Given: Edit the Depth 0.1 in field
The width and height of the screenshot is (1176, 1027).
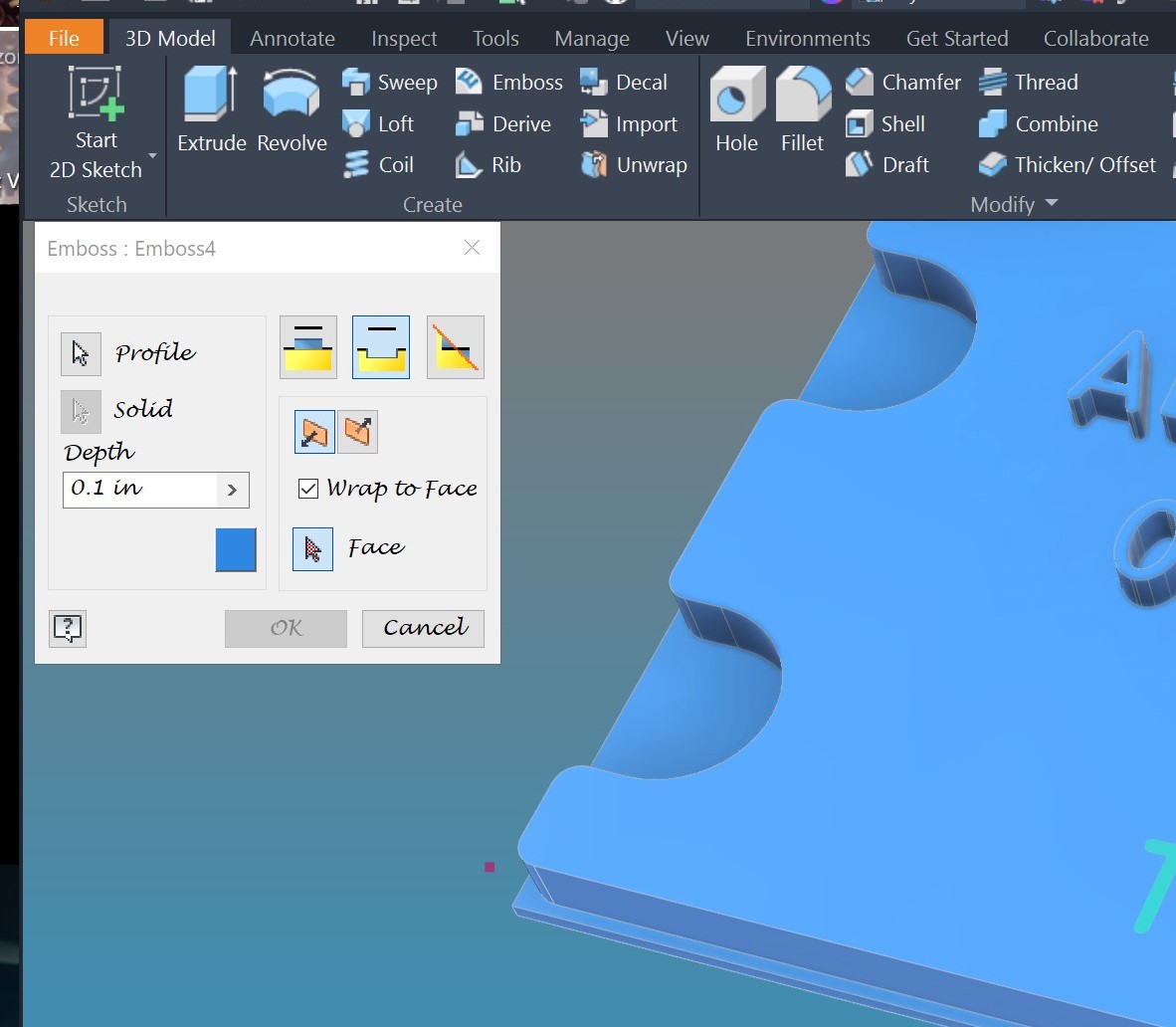Looking at the screenshot, I should coord(140,490).
